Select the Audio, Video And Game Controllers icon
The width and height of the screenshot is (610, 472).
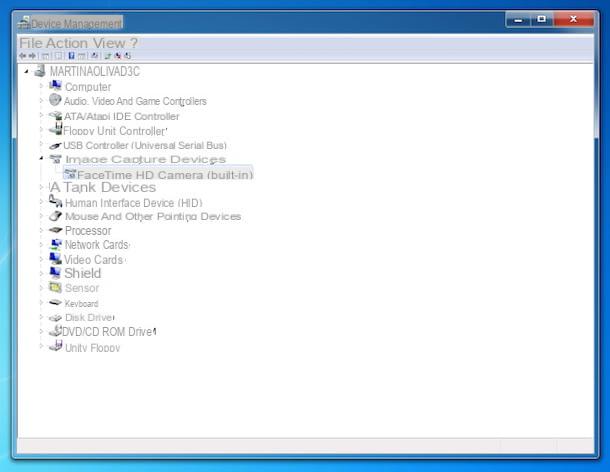point(55,100)
